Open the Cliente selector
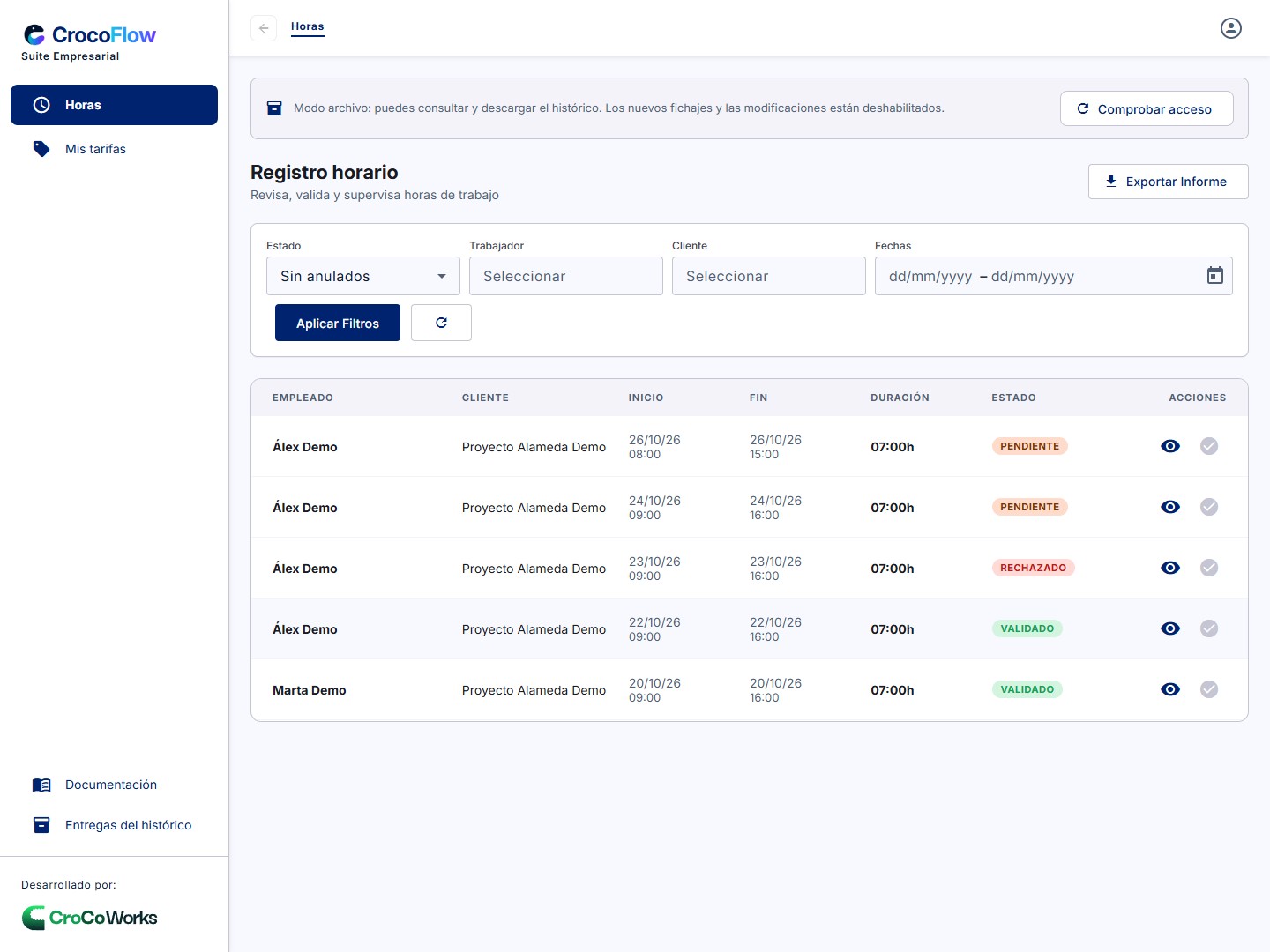1270x952 pixels. (x=769, y=276)
